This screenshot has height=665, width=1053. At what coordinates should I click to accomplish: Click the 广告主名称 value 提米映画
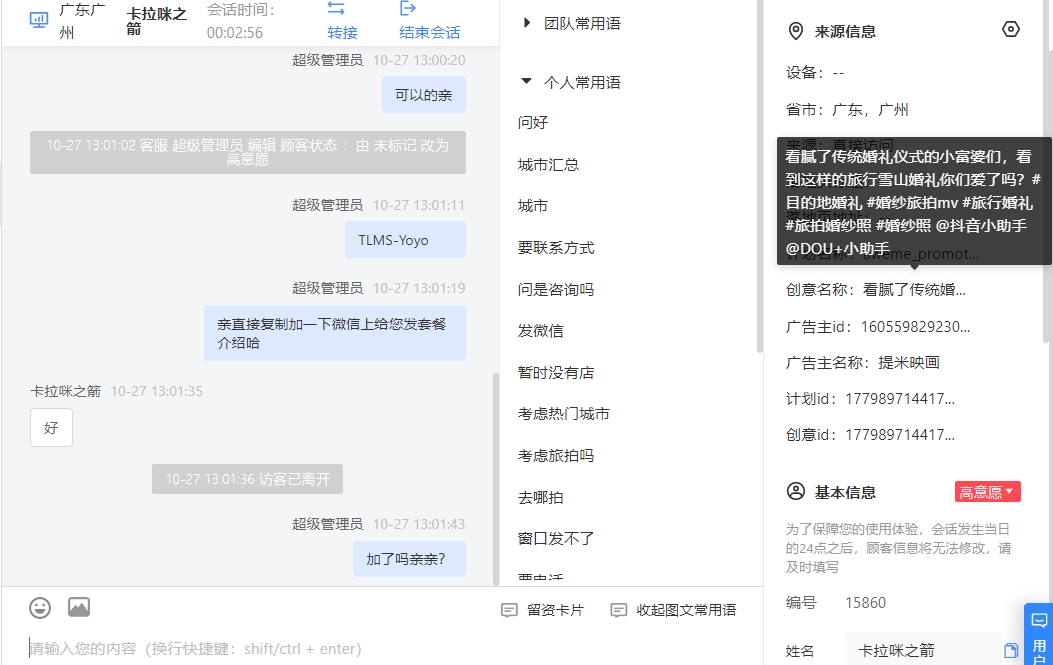point(909,363)
